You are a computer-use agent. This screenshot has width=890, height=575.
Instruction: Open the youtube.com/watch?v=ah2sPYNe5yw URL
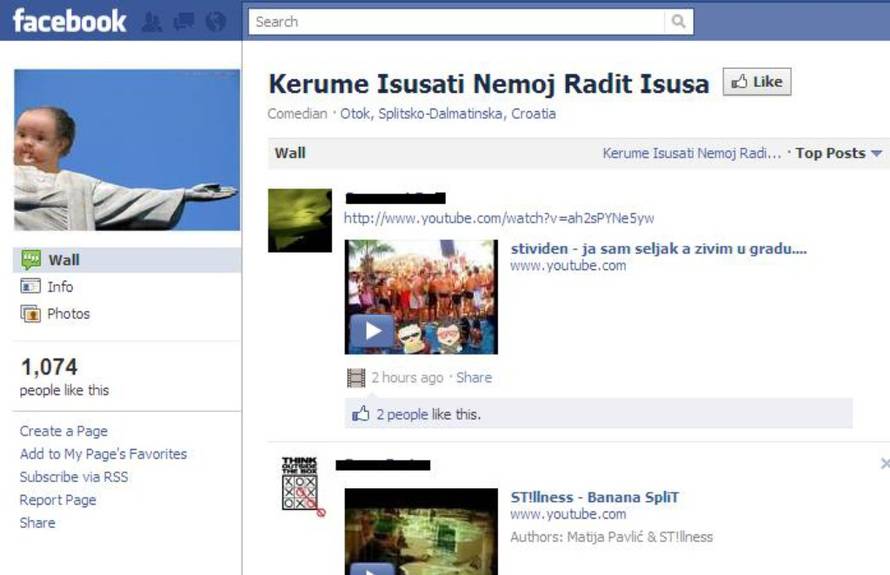(499, 218)
